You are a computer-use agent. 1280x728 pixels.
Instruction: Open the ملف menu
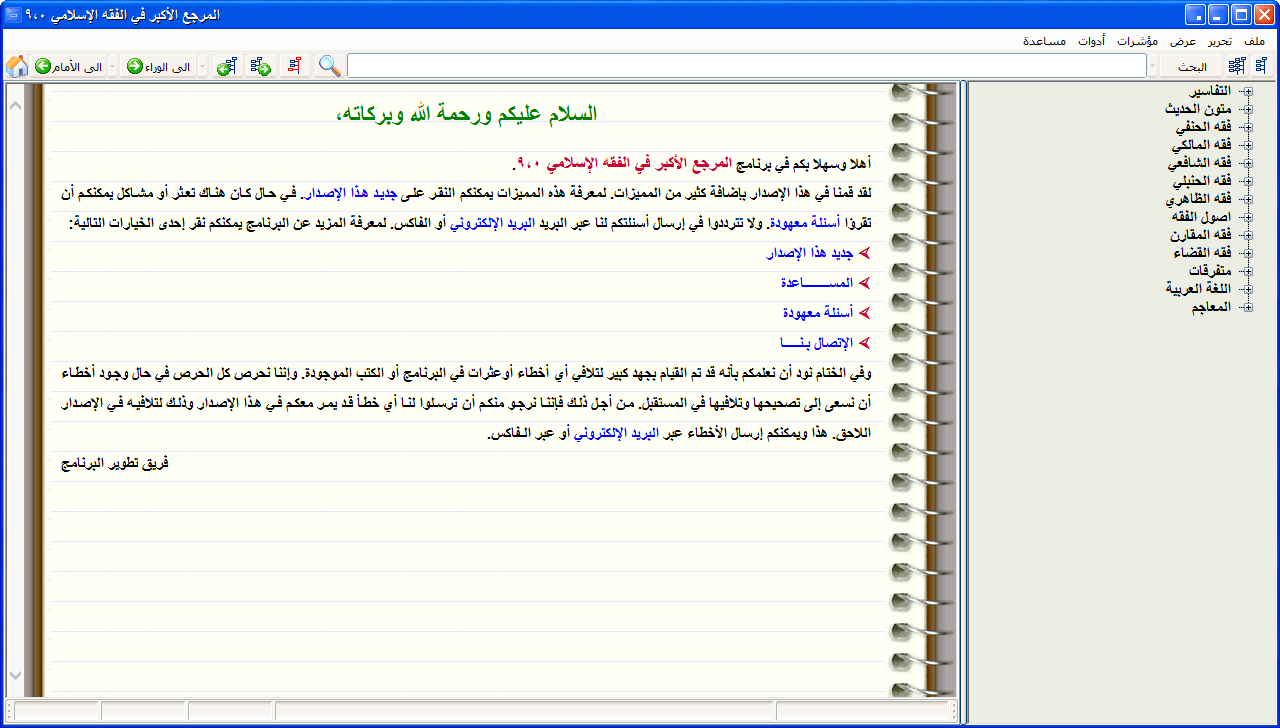(1254, 41)
